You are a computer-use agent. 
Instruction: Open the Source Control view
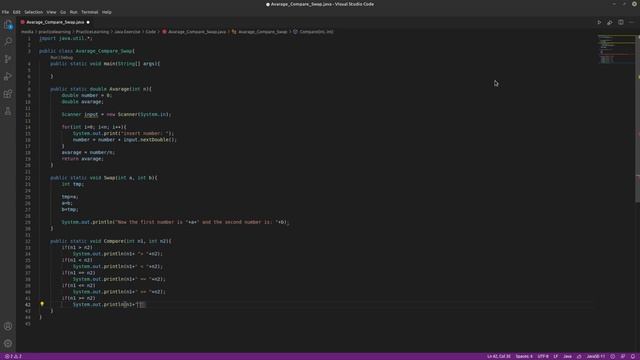[8, 59]
